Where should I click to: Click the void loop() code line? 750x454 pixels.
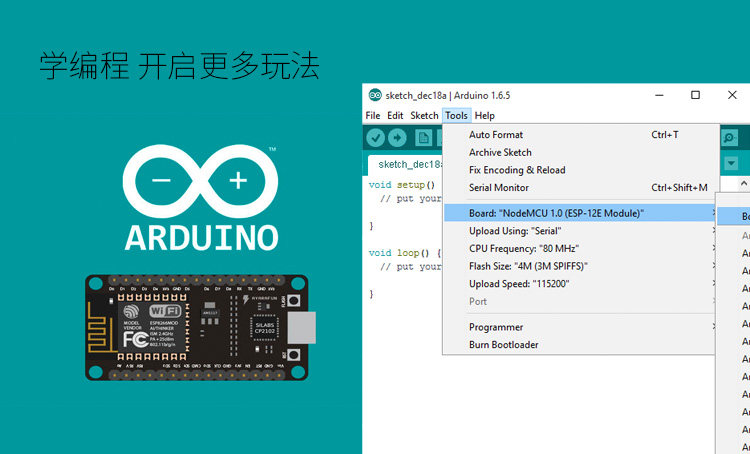click(x=405, y=253)
